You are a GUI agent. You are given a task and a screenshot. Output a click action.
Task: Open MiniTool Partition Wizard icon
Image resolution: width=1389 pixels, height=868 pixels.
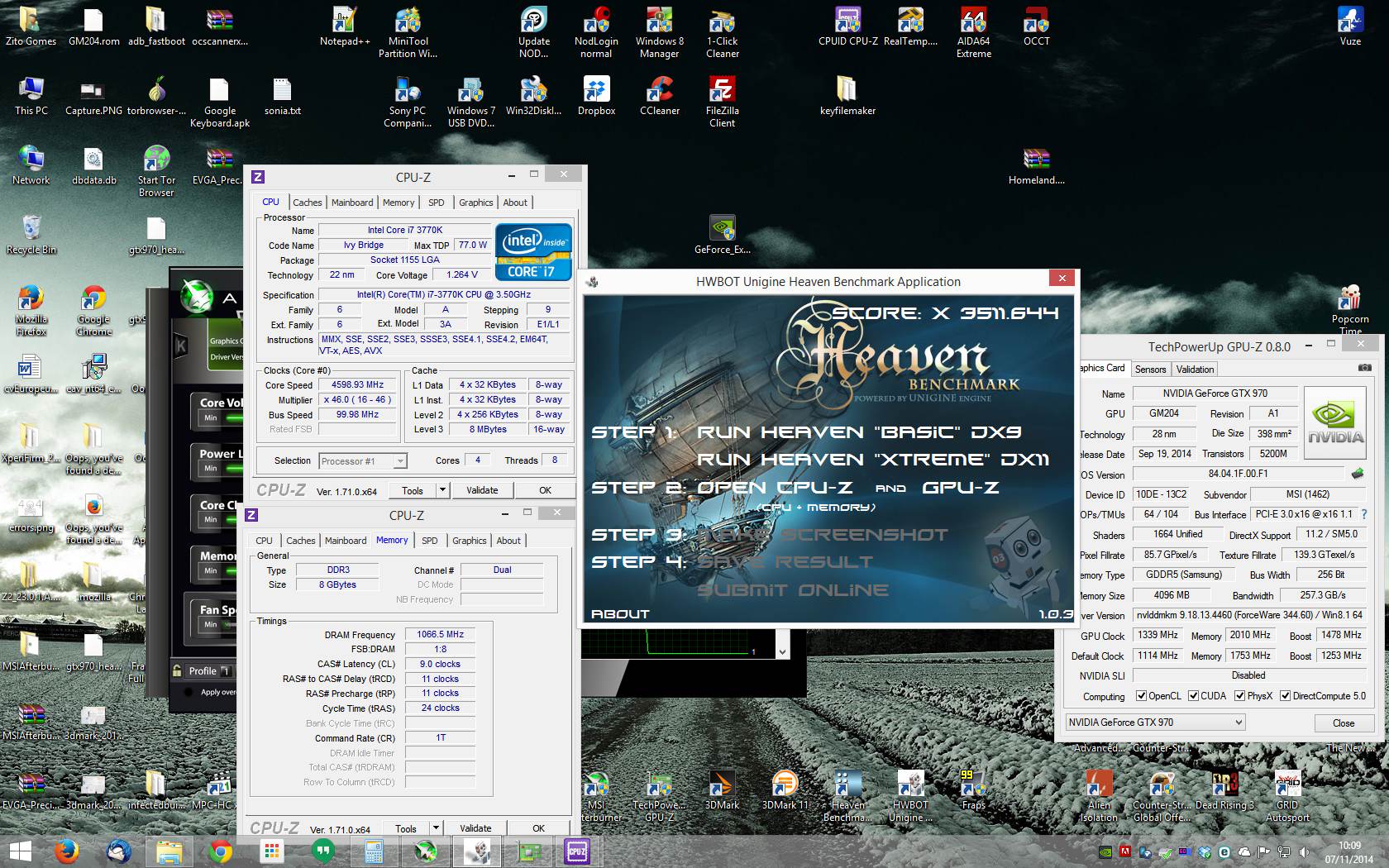point(408,31)
